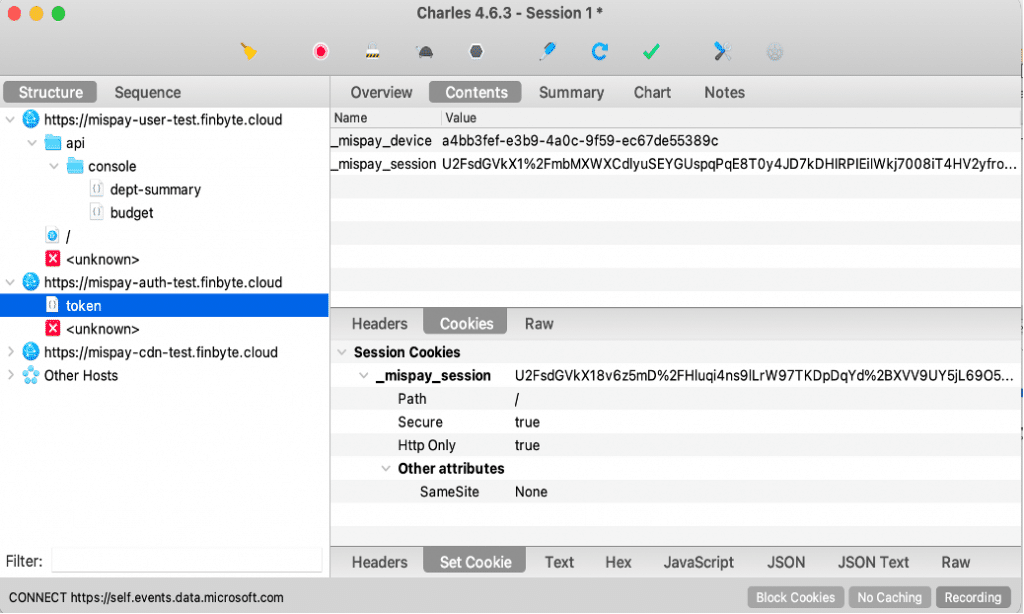
Task: Validate the response with the green checkmark icon
Action: (651, 50)
